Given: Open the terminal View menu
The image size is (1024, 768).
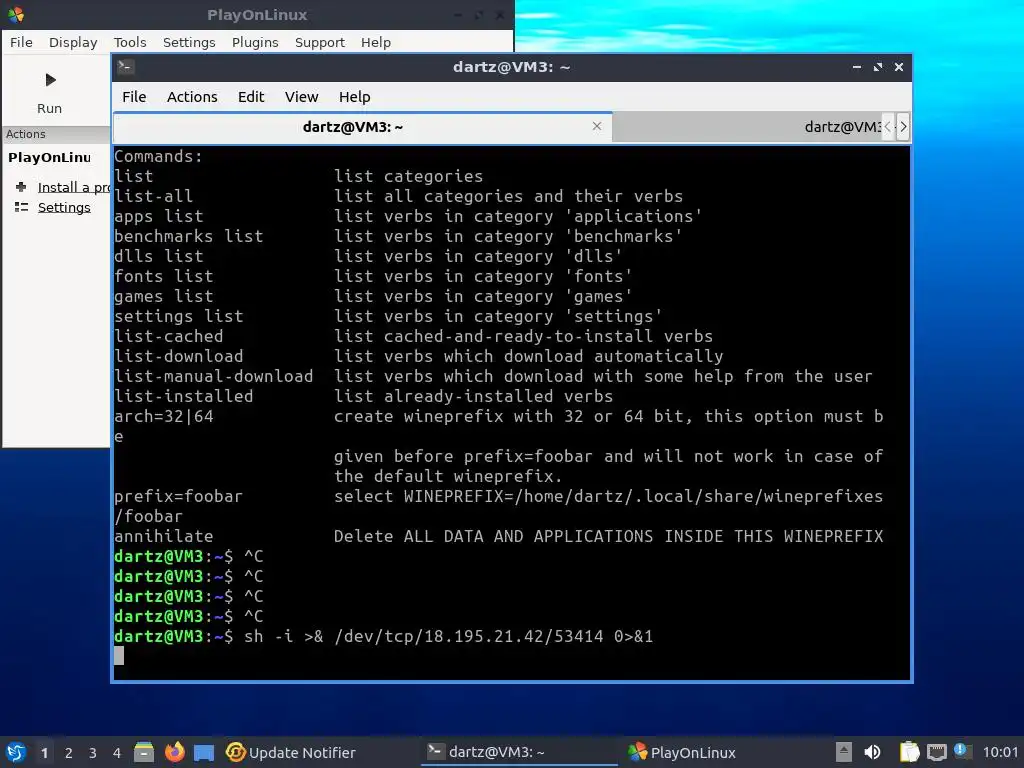Looking at the screenshot, I should click(x=301, y=97).
